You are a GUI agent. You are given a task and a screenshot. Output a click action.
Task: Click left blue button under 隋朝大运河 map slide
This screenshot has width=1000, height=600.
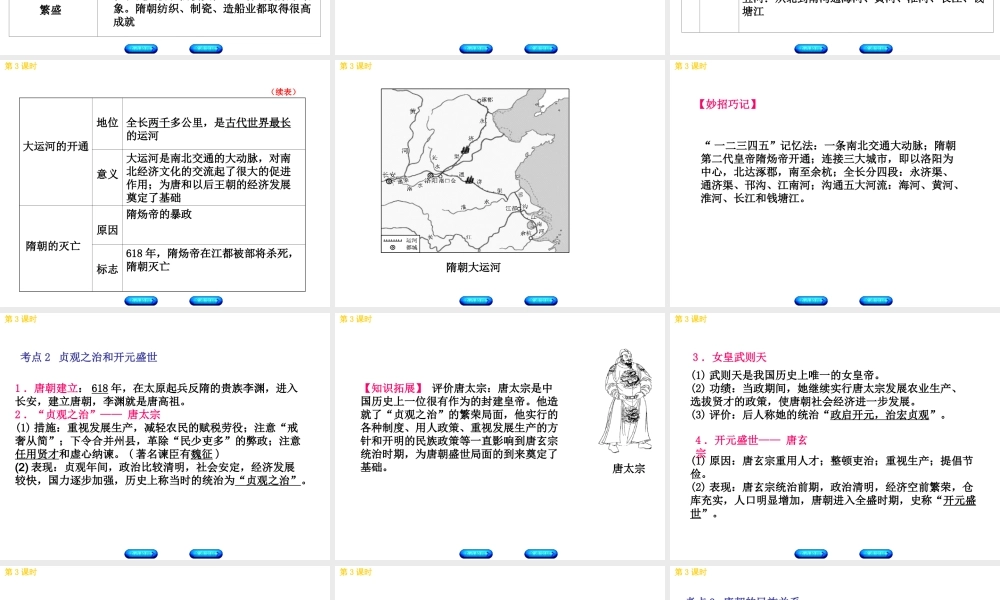coord(476,301)
